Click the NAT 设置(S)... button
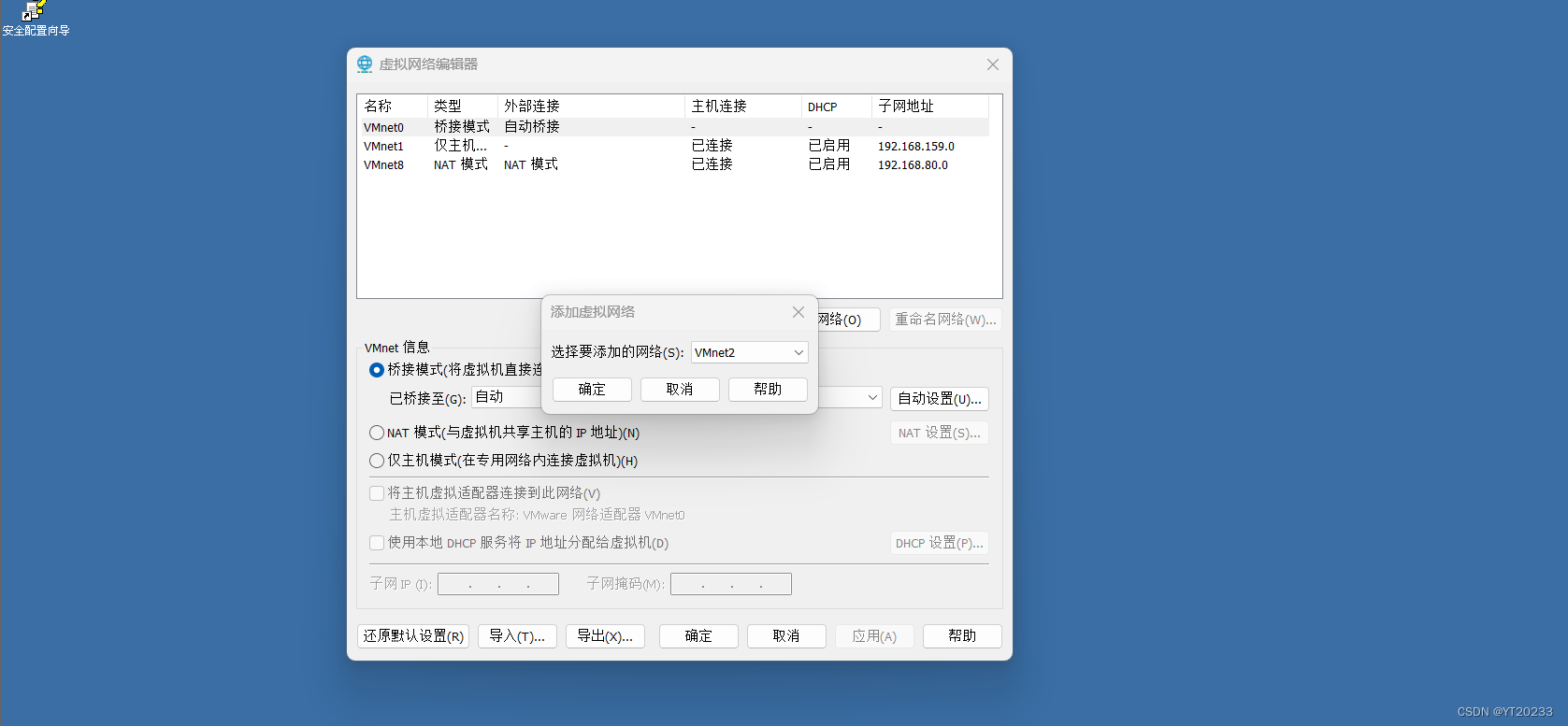1568x726 pixels. coord(940,434)
